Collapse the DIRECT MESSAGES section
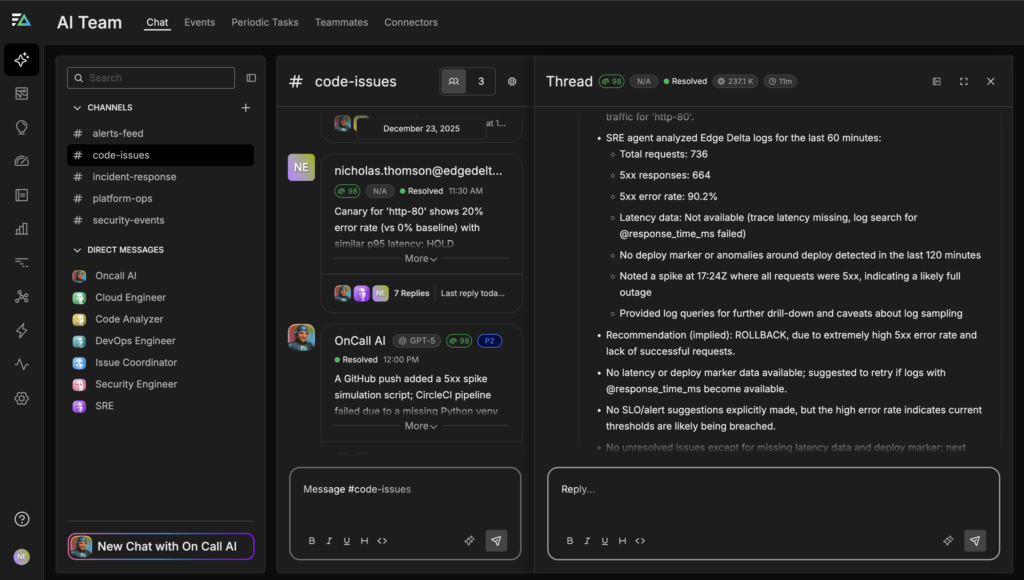1024x580 pixels. [78, 250]
